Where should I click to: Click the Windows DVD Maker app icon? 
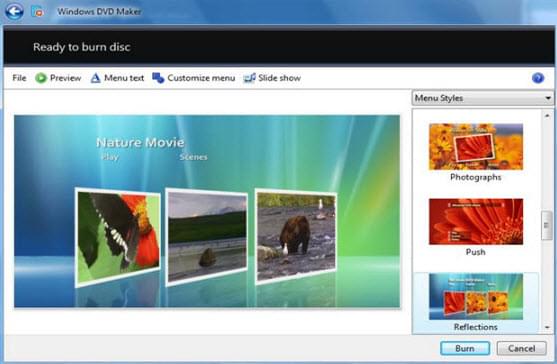(37, 12)
